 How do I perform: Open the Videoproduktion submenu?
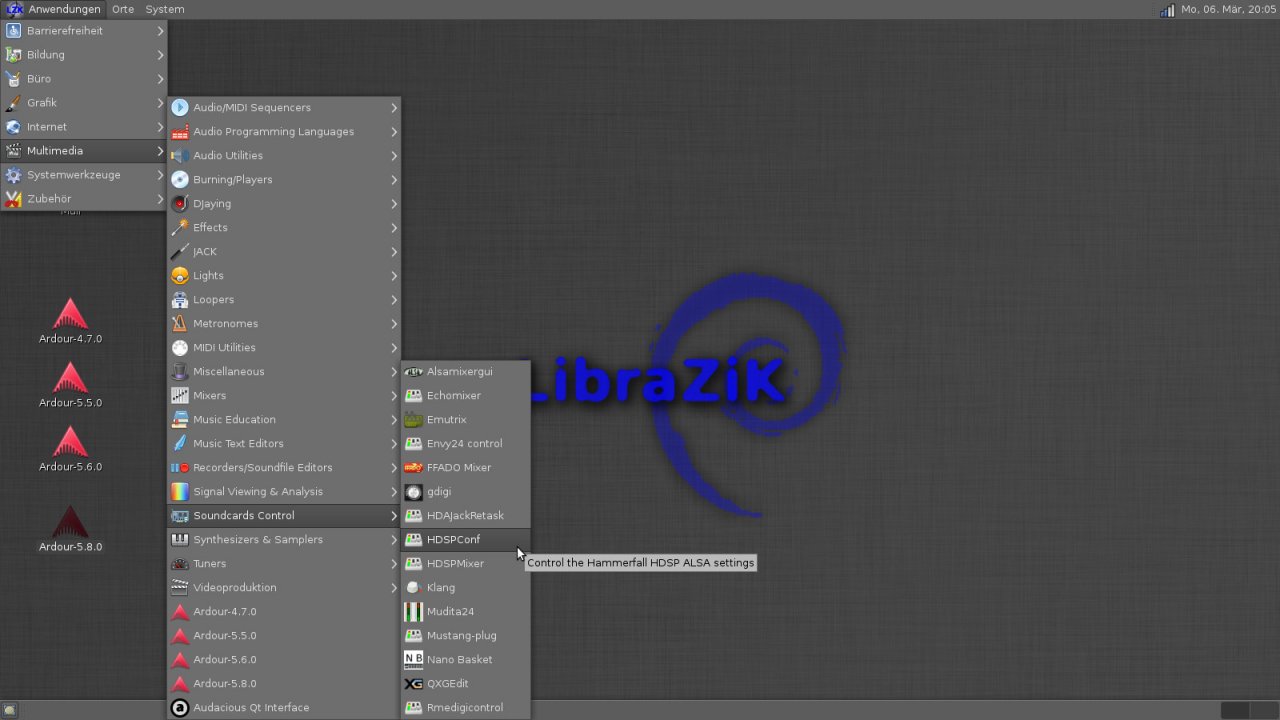click(284, 587)
